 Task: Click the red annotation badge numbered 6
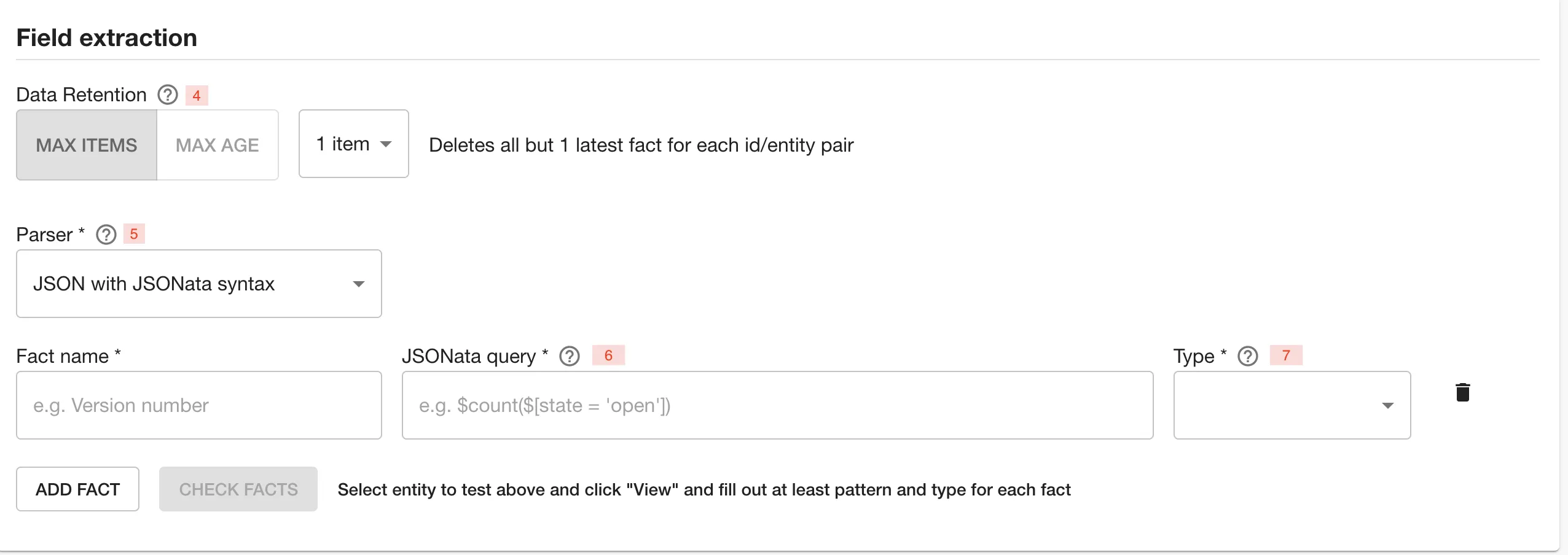(x=608, y=355)
